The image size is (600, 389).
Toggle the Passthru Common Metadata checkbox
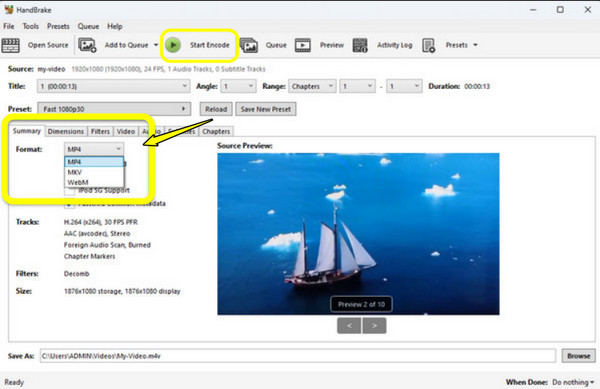[x=69, y=205]
